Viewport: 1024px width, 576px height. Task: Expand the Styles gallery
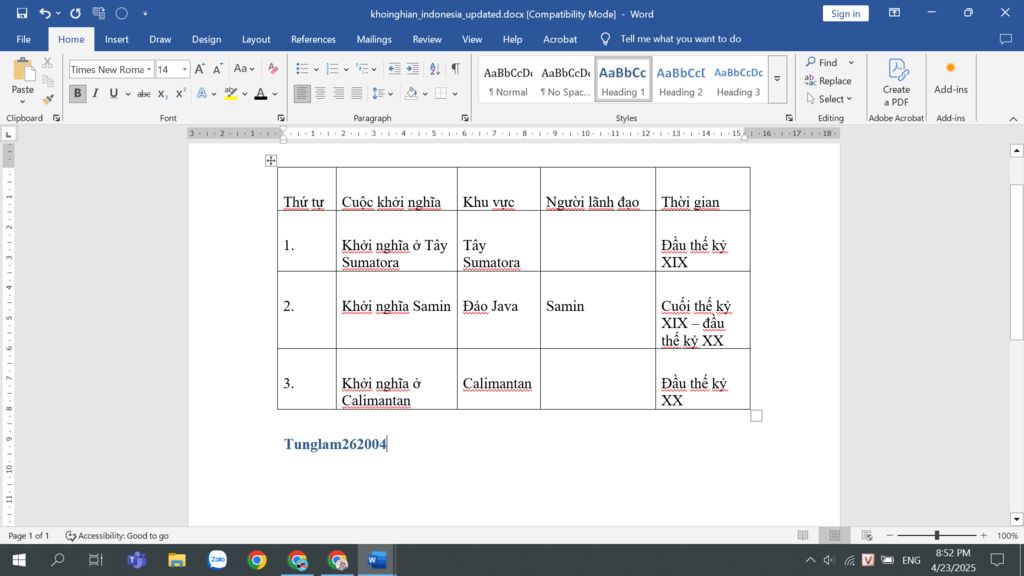tap(777, 79)
